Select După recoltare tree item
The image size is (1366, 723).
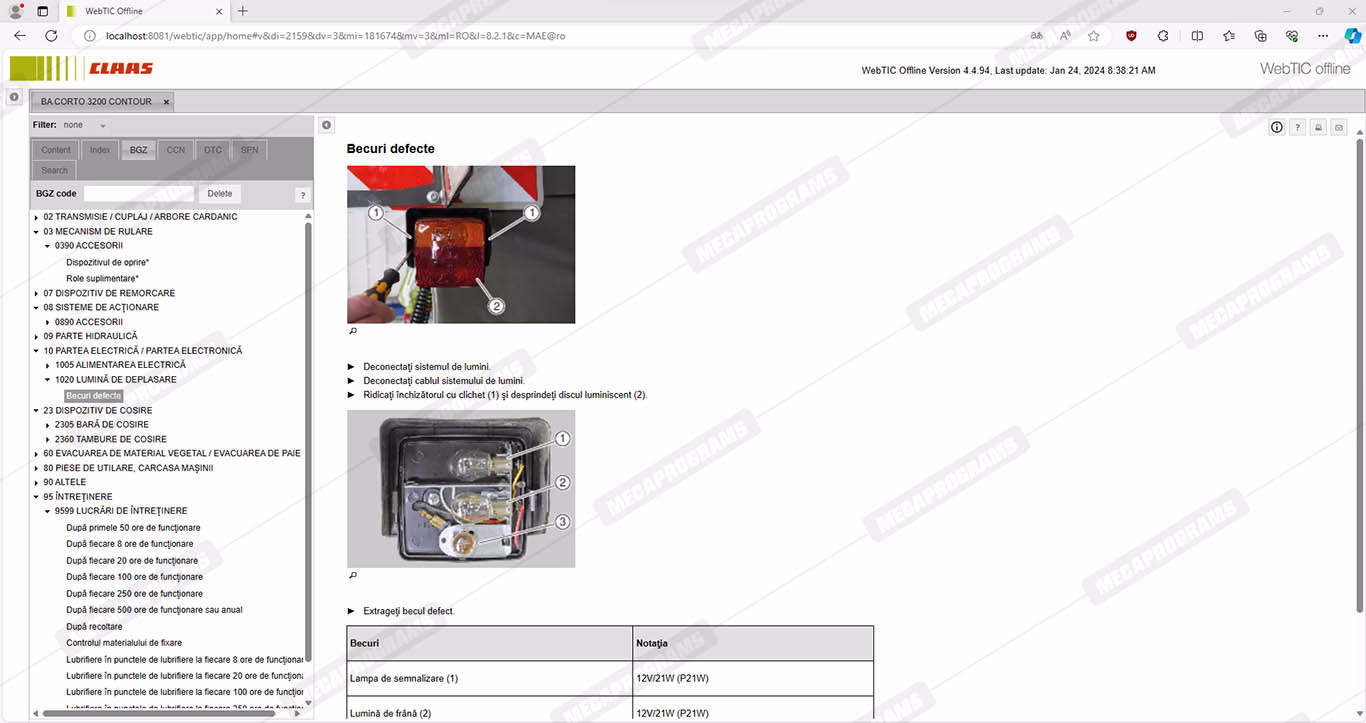pyautogui.click(x=94, y=627)
